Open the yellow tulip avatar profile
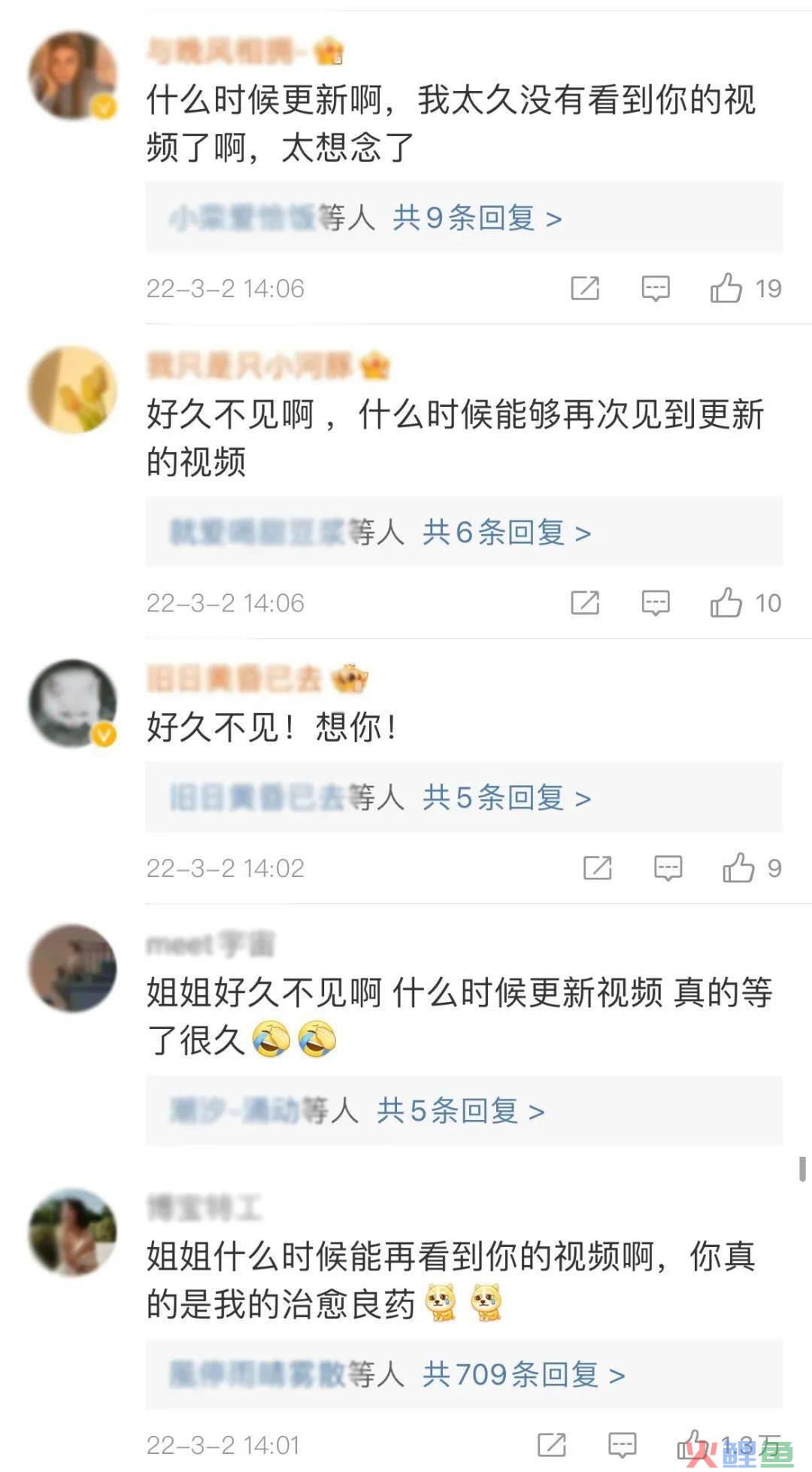Image resolution: width=812 pixels, height=1472 pixels. pyautogui.click(x=73, y=390)
